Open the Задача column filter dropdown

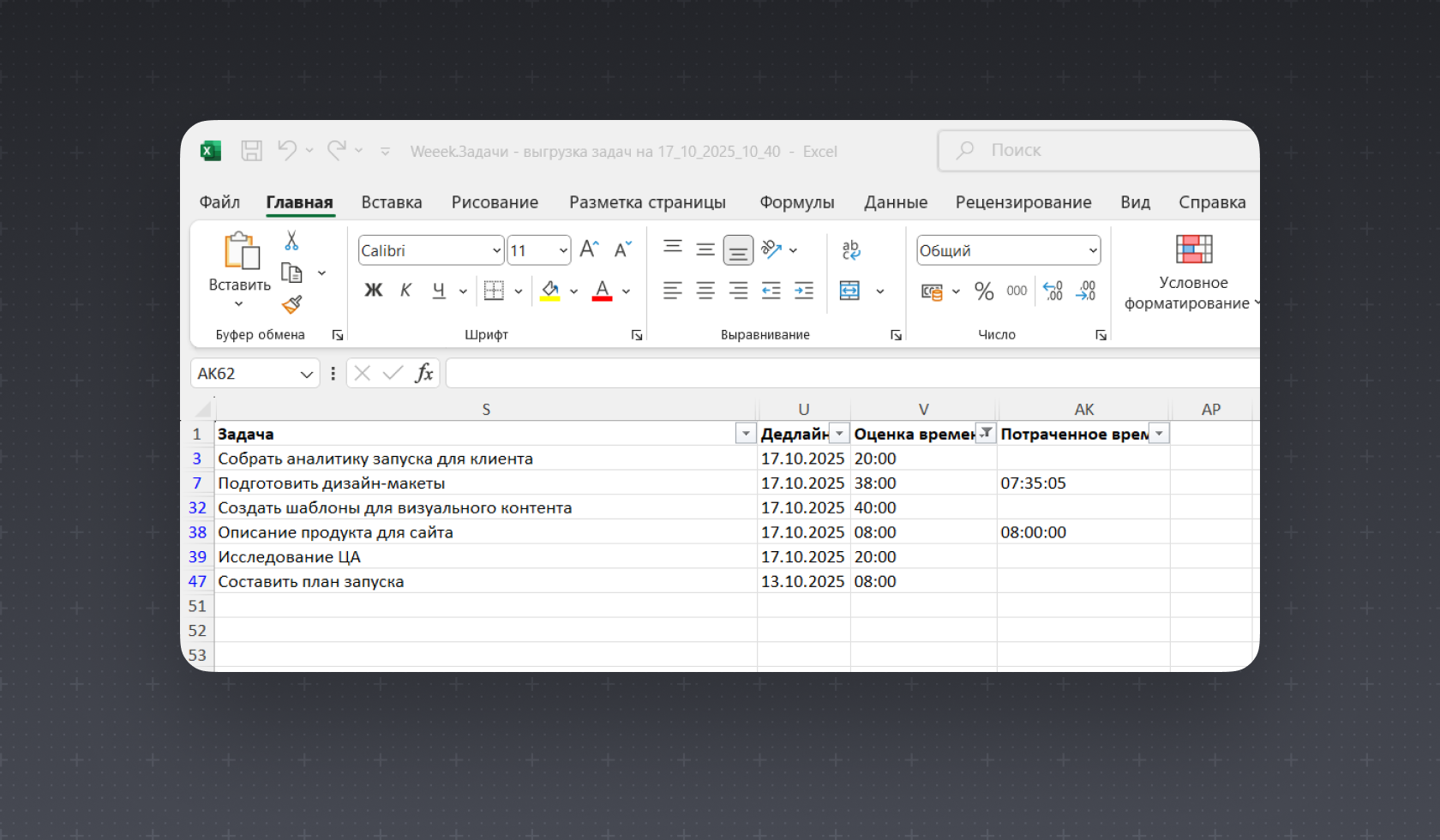pos(746,434)
